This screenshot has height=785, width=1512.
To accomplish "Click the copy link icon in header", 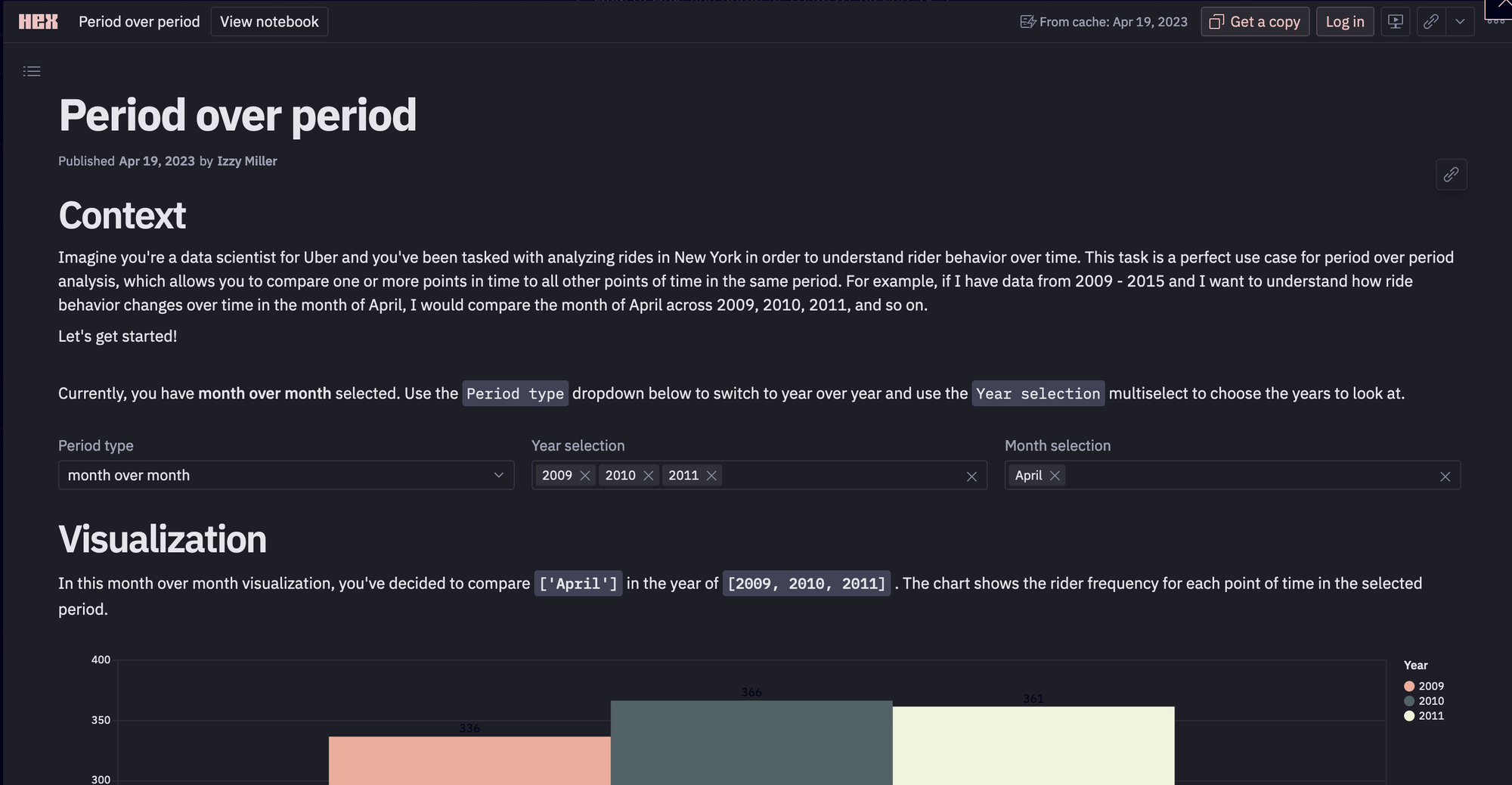I will coord(1431,22).
